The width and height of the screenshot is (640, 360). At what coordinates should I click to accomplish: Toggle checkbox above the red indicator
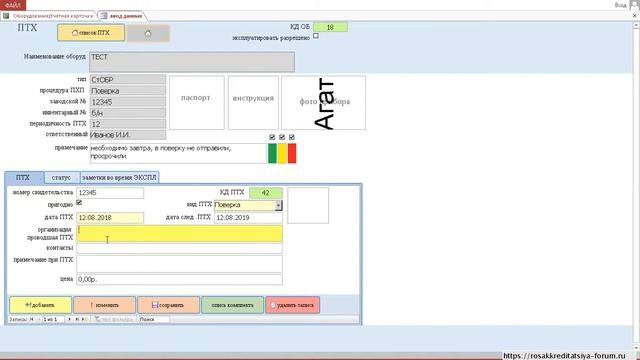coord(291,137)
